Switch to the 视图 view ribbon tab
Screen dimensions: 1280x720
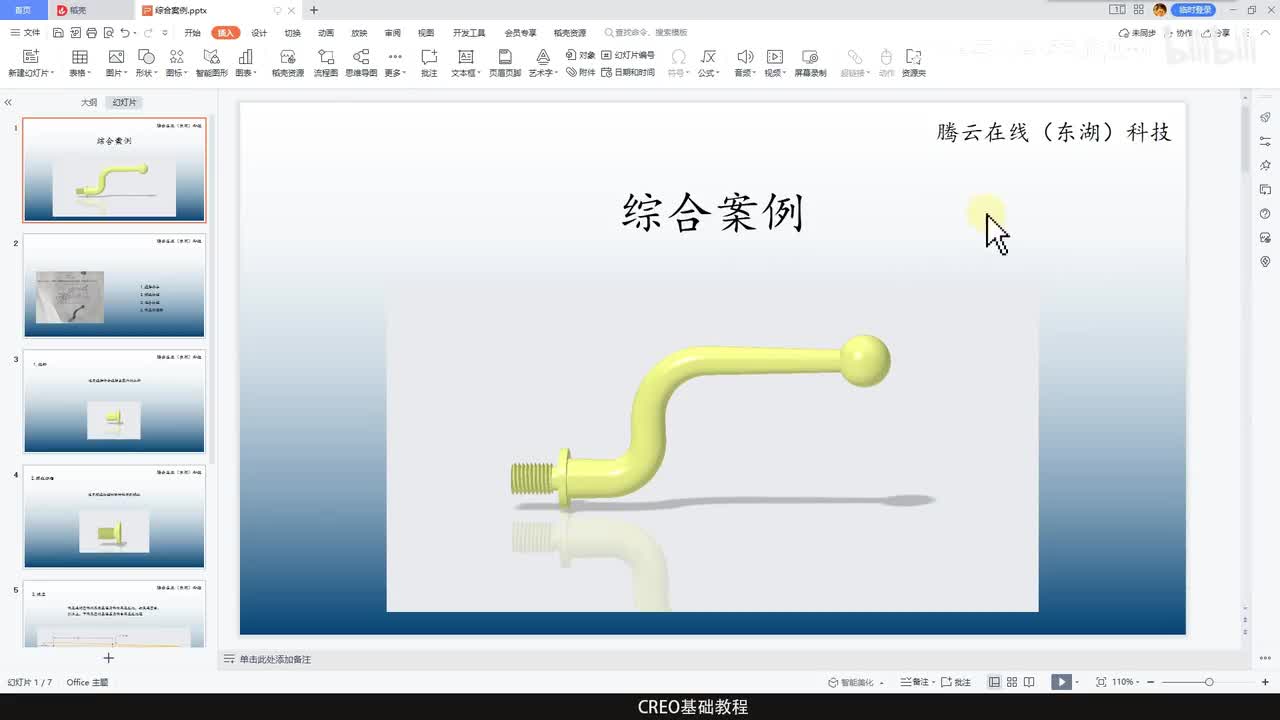click(x=426, y=33)
